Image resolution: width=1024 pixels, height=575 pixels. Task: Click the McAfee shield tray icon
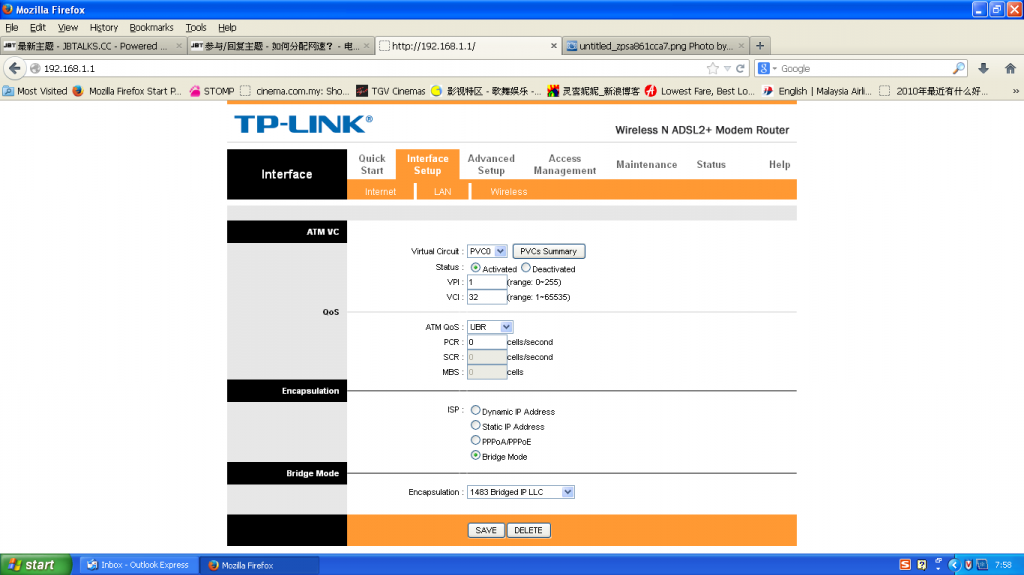click(967, 565)
